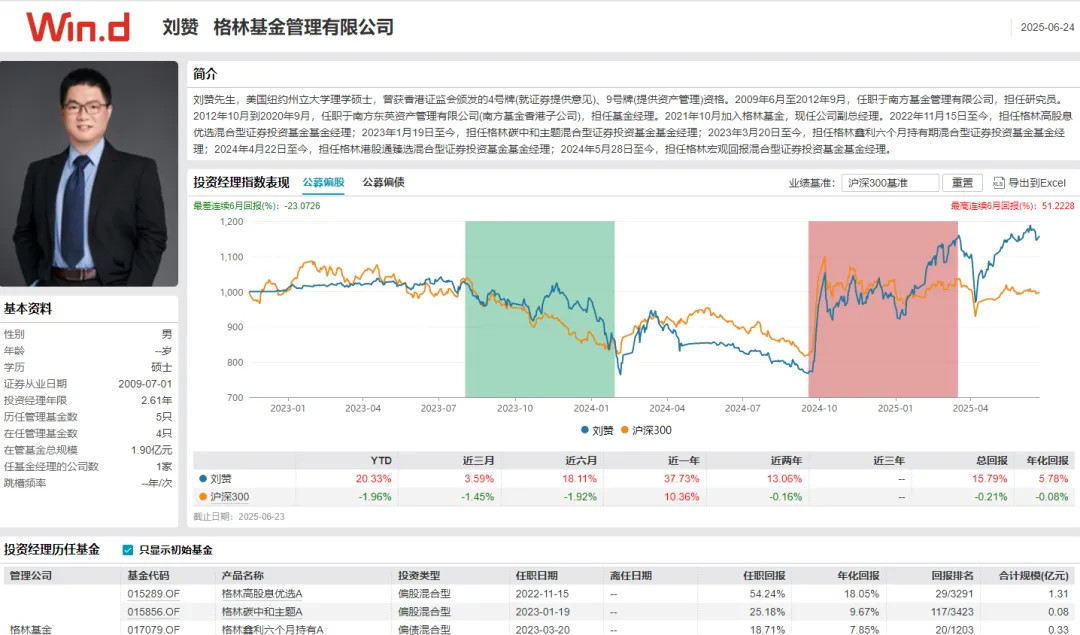Open 业绩基准 沪深300基准 dropdown
This screenshot has width=1080, height=635.
tap(890, 183)
